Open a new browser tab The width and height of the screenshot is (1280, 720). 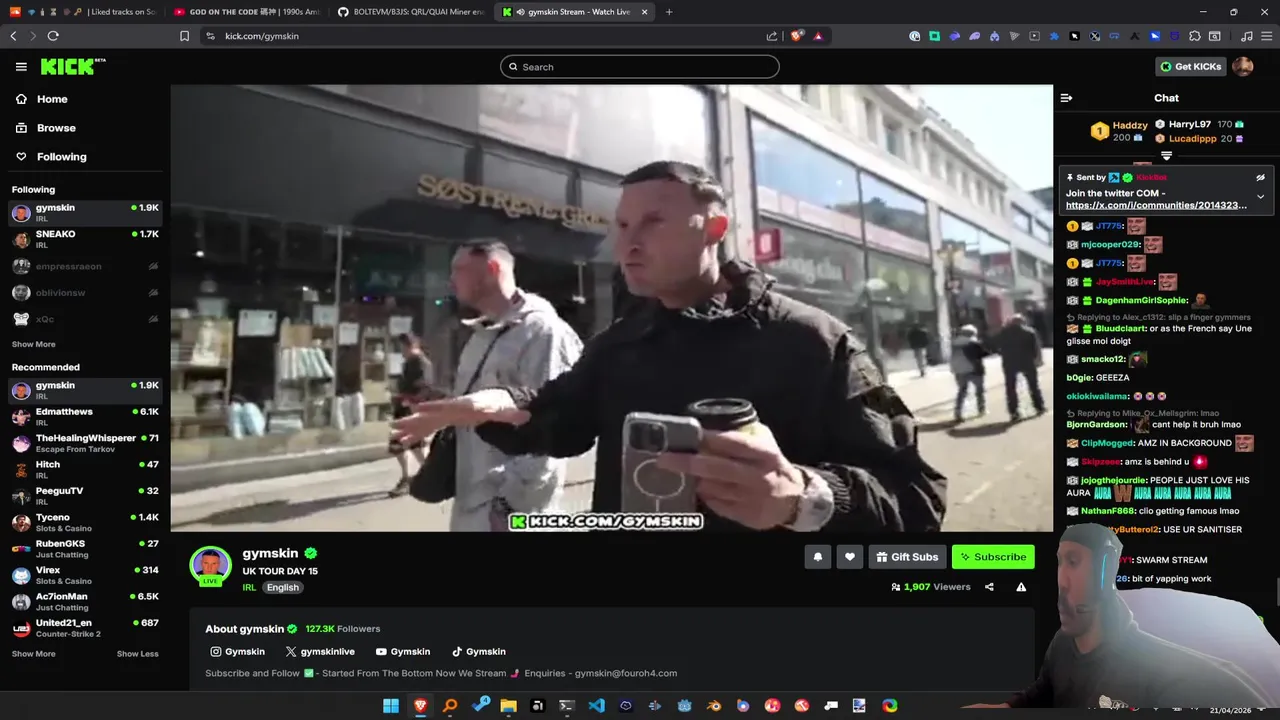[669, 12]
